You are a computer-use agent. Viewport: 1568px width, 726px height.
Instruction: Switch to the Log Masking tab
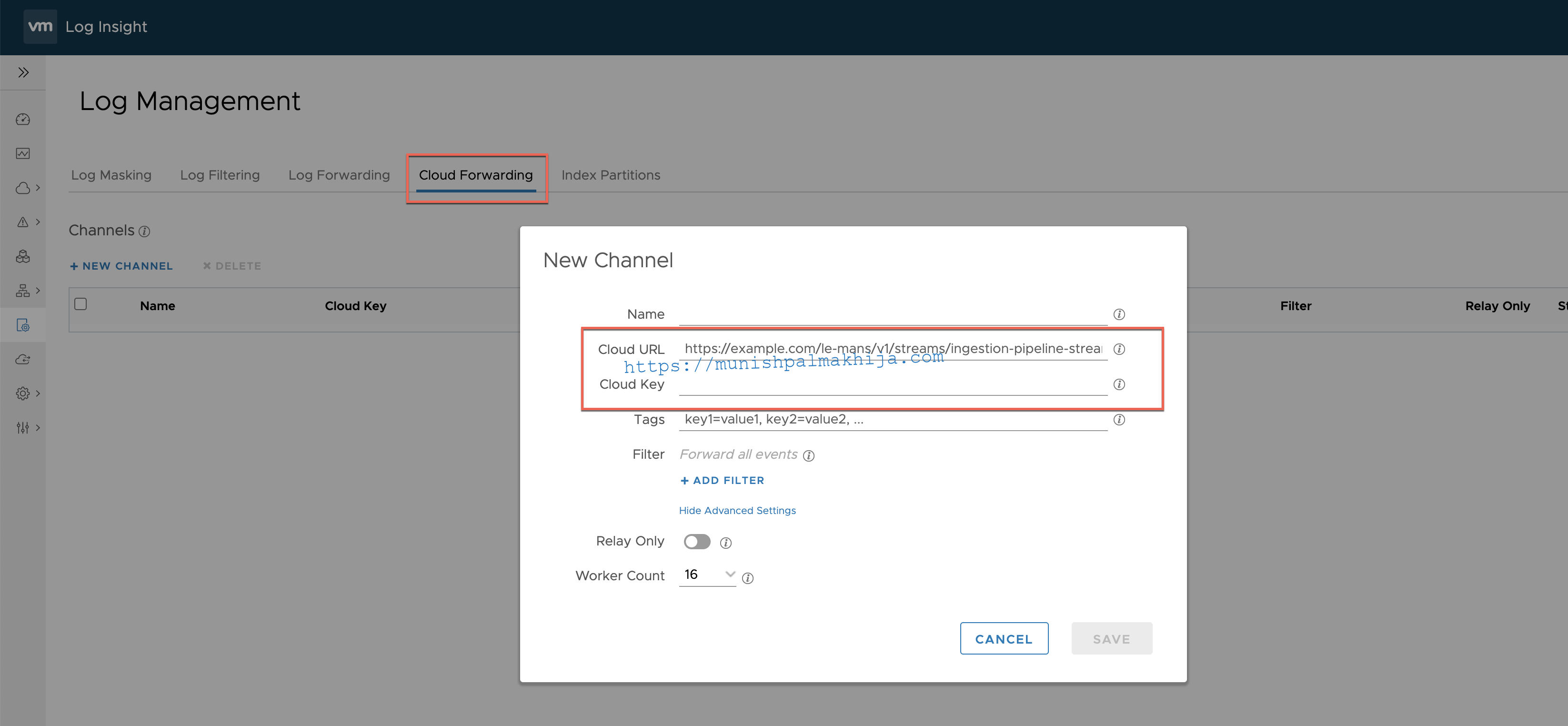[111, 175]
